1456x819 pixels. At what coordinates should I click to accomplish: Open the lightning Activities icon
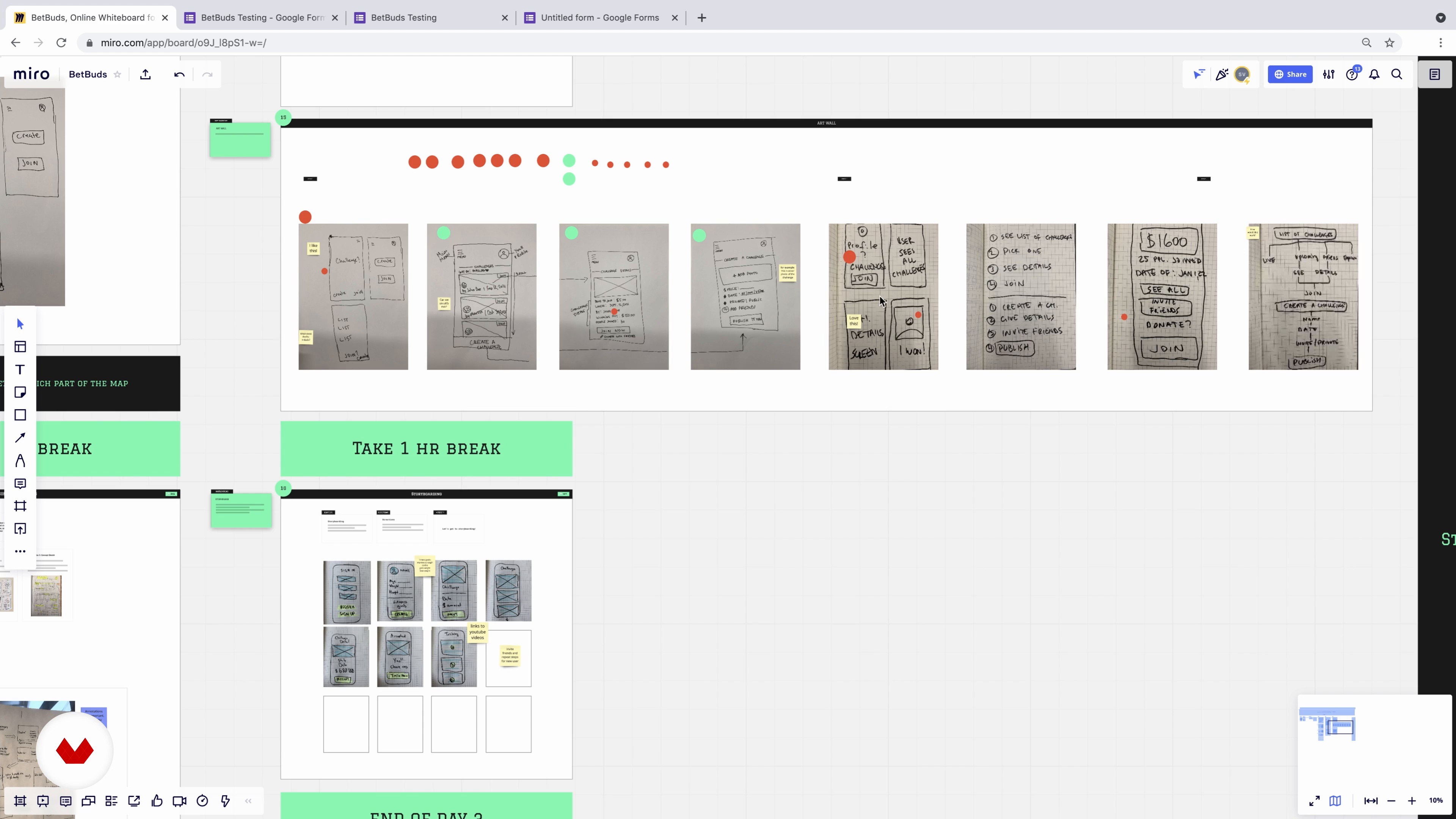tap(226, 801)
